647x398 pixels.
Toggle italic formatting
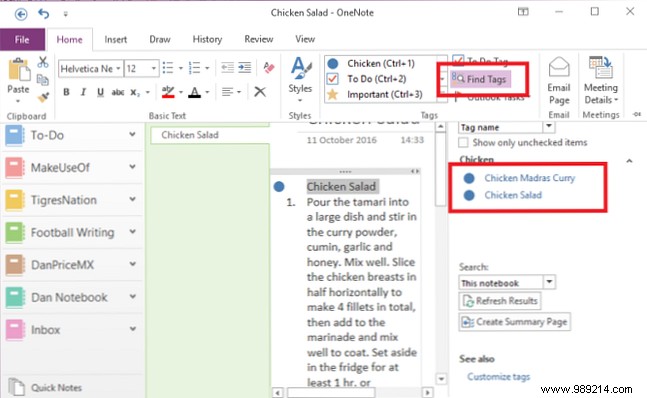tap(83, 92)
